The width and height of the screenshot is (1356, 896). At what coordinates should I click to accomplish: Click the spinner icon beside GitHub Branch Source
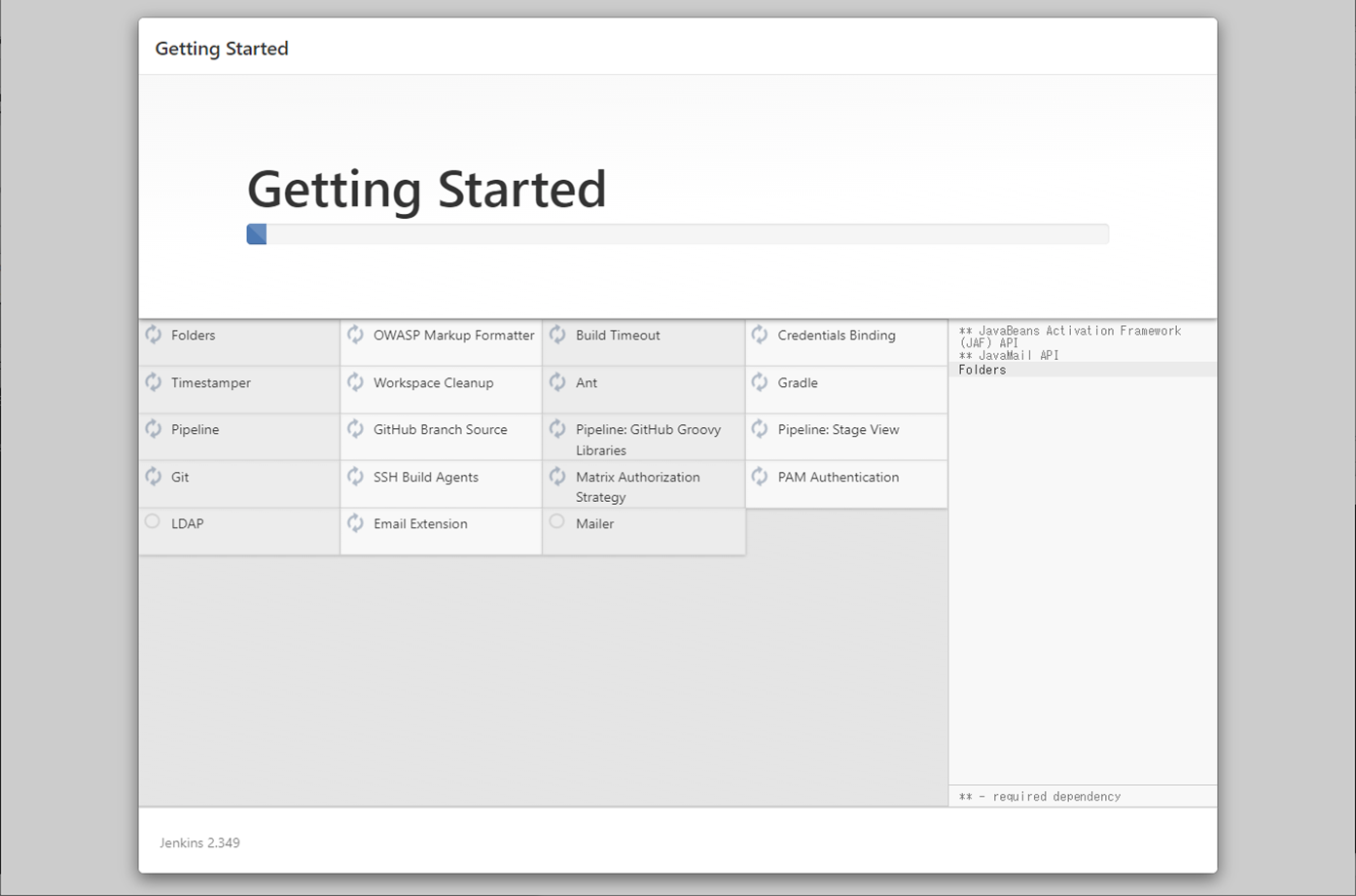tap(356, 429)
